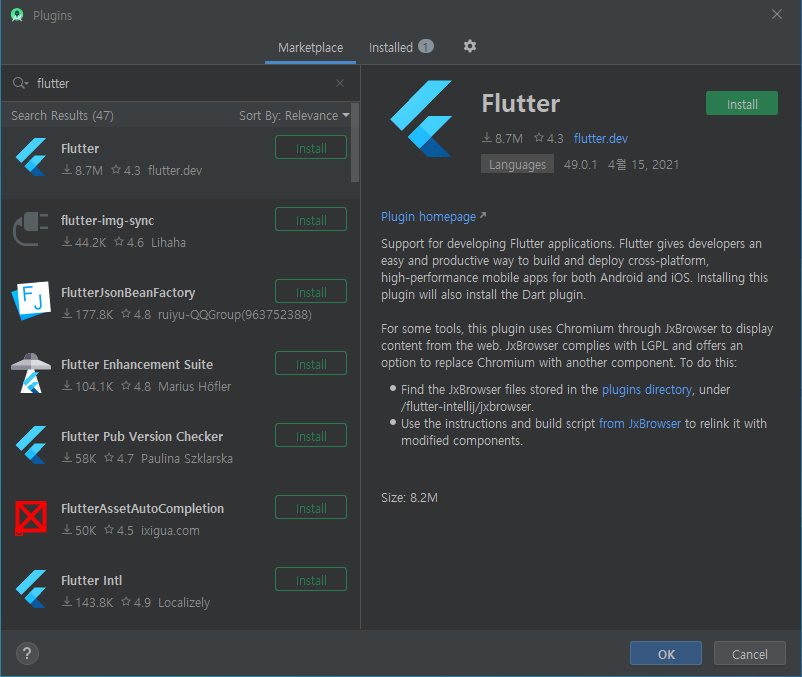Install the Flutter plugin from list
This screenshot has width=802, height=677.
pos(311,147)
